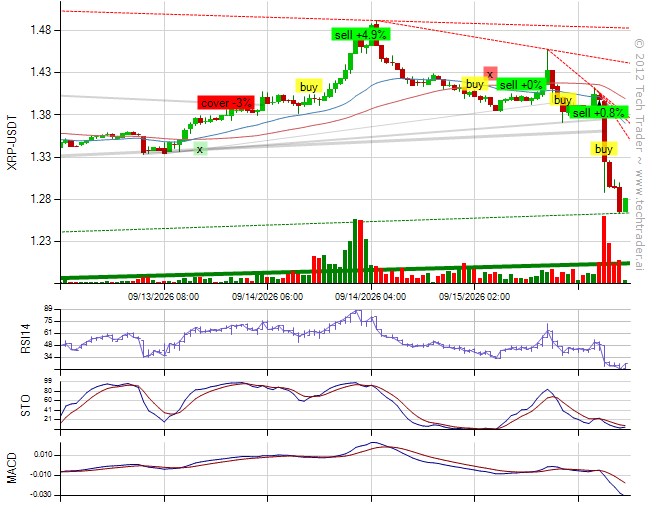Click the RSI14 indicator panel label
Screen dimensions: 657x514
(26, 340)
